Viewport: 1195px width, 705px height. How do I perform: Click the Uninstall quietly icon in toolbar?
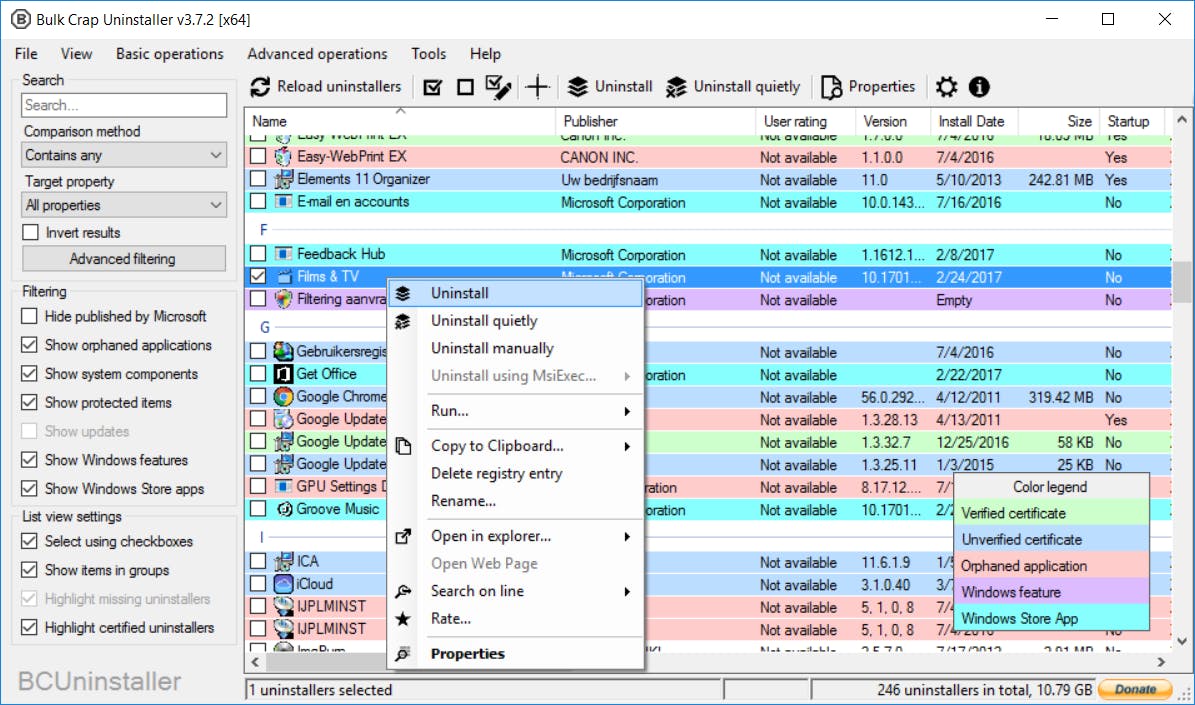[676, 87]
